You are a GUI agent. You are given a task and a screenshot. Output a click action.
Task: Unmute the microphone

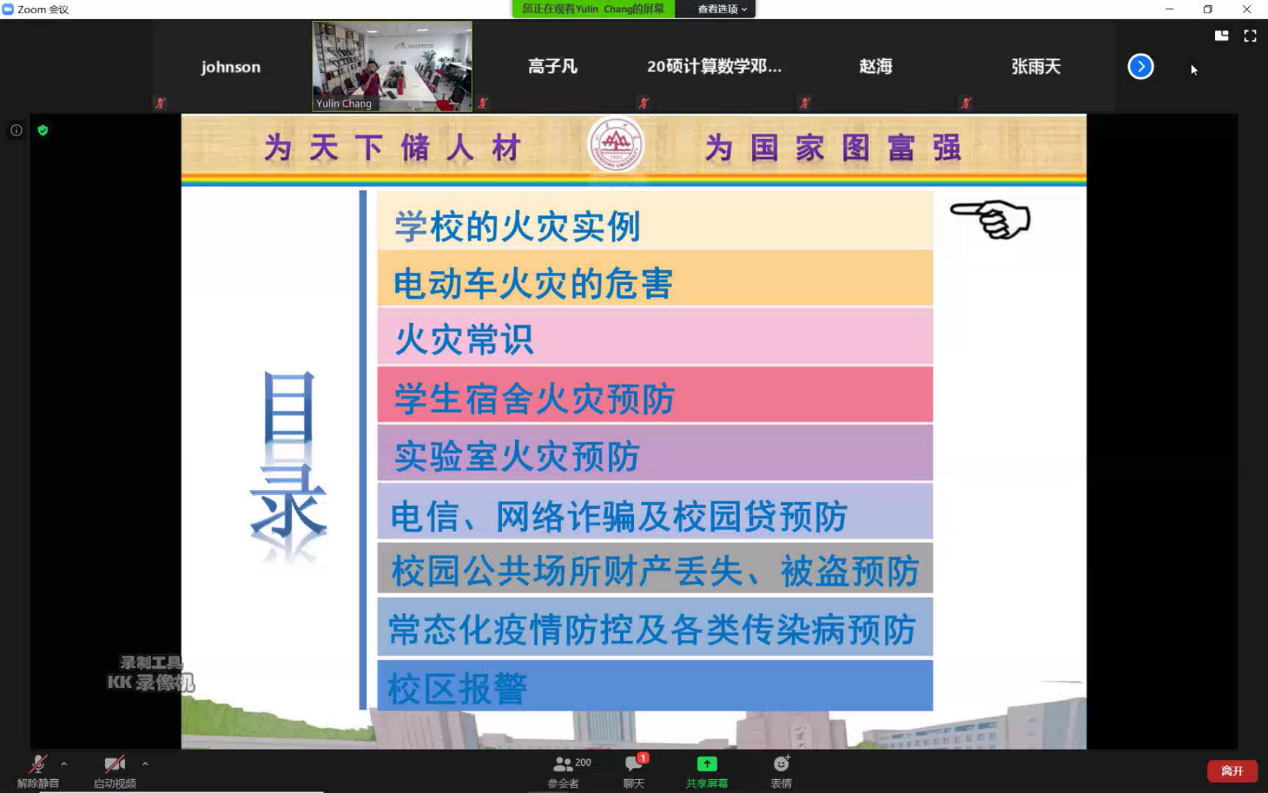coord(38,765)
